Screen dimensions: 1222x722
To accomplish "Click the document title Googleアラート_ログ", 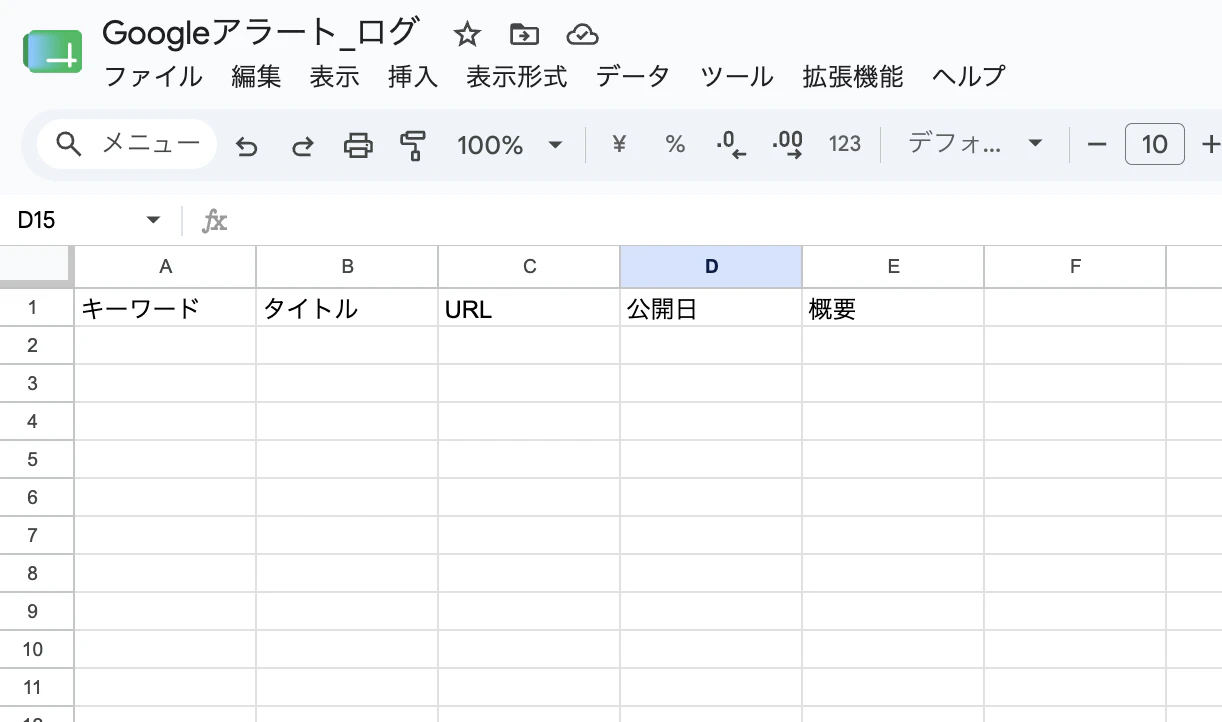I will pos(259,33).
